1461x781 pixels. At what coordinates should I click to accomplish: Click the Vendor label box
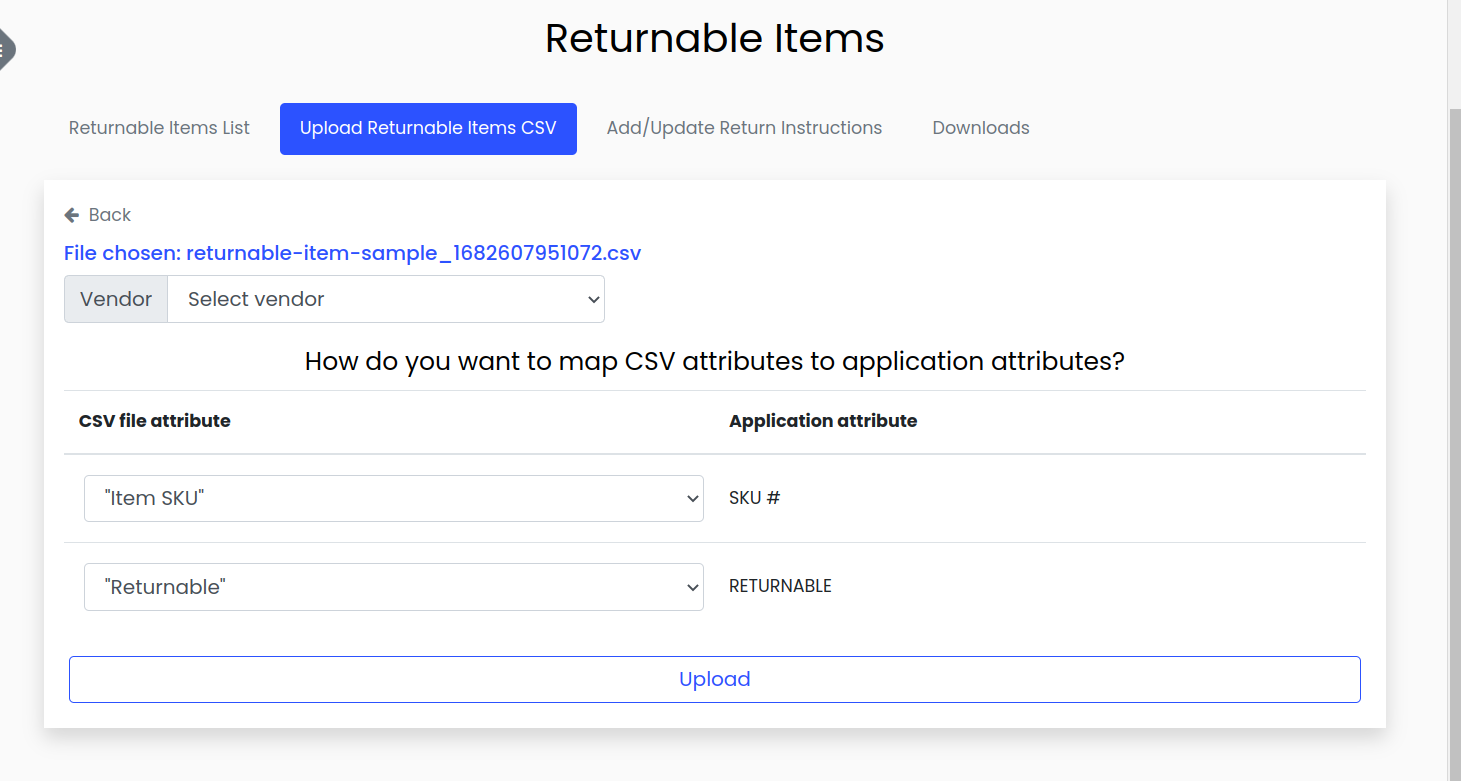click(x=116, y=299)
